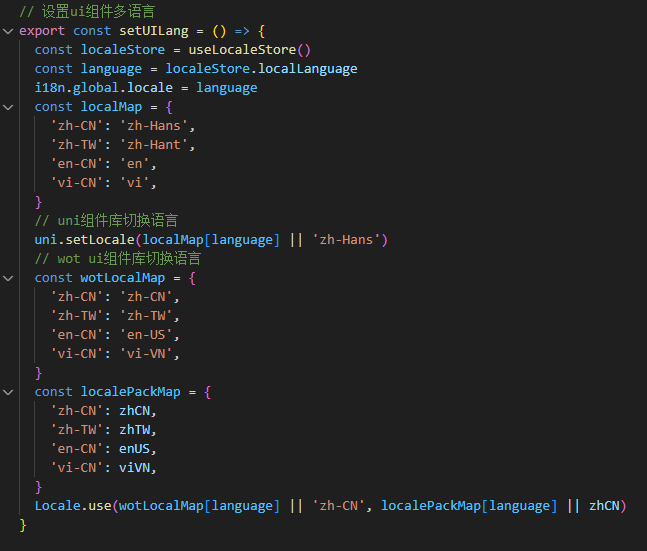
Task: Click the 'zh-TW' value in wotLocalMap
Action: tap(146, 316)
